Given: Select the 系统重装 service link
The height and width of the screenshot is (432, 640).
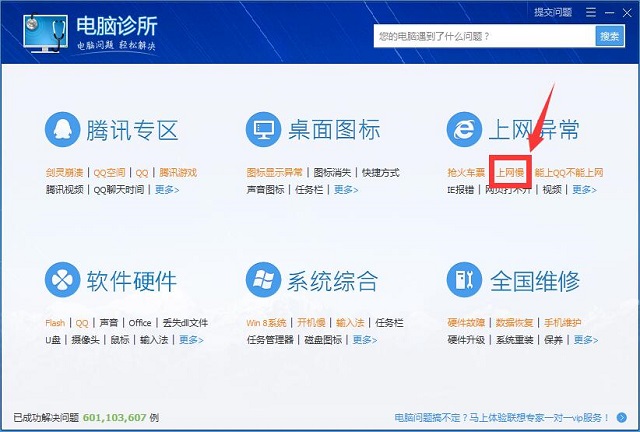Looking at the screenshot, I should pyautogui.click(x=514, y=340).
